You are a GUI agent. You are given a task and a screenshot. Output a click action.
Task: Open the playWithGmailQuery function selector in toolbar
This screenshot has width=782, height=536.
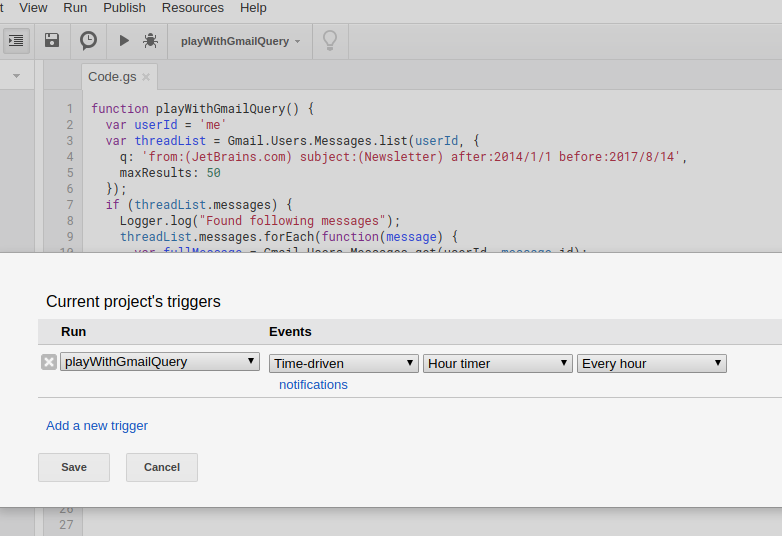pyautogui.click(x=240, y=41)
